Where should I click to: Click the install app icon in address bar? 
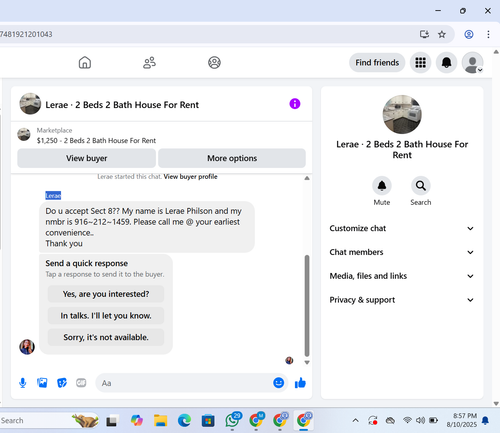[424, 34]
